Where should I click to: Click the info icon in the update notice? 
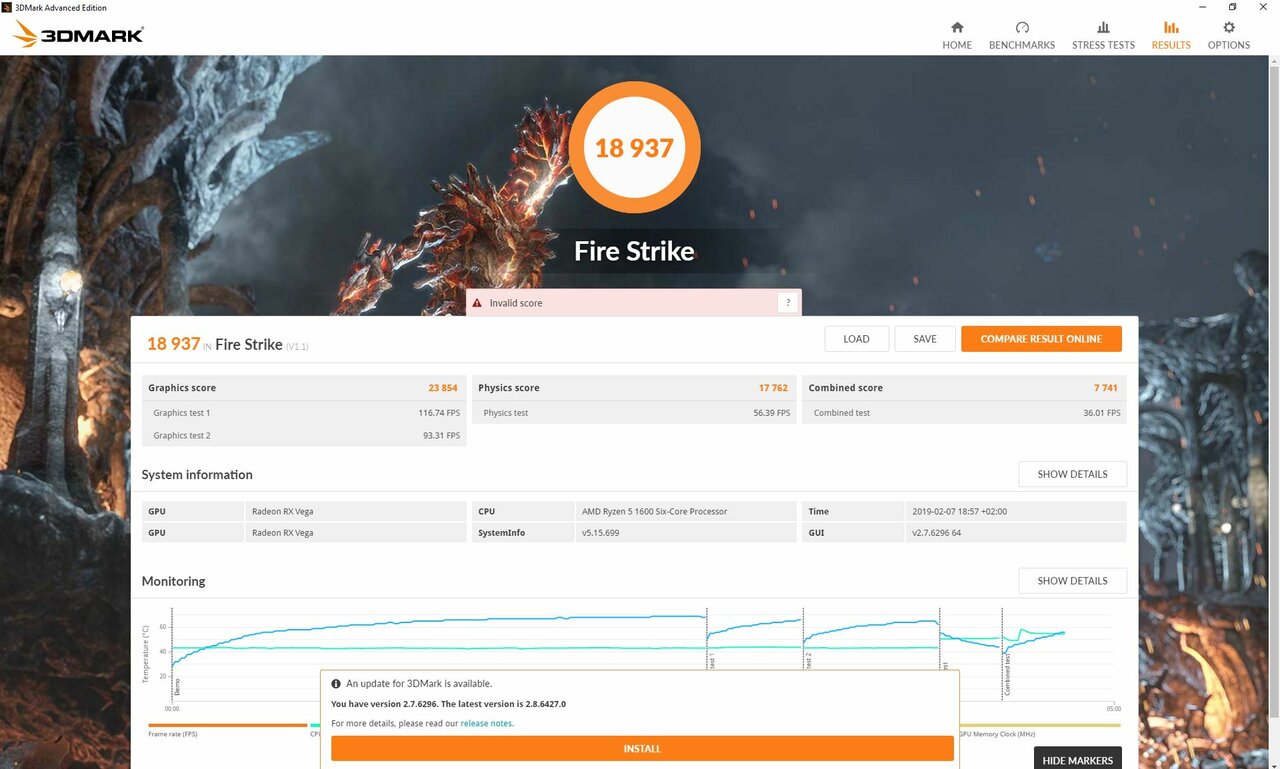[336, 684]
